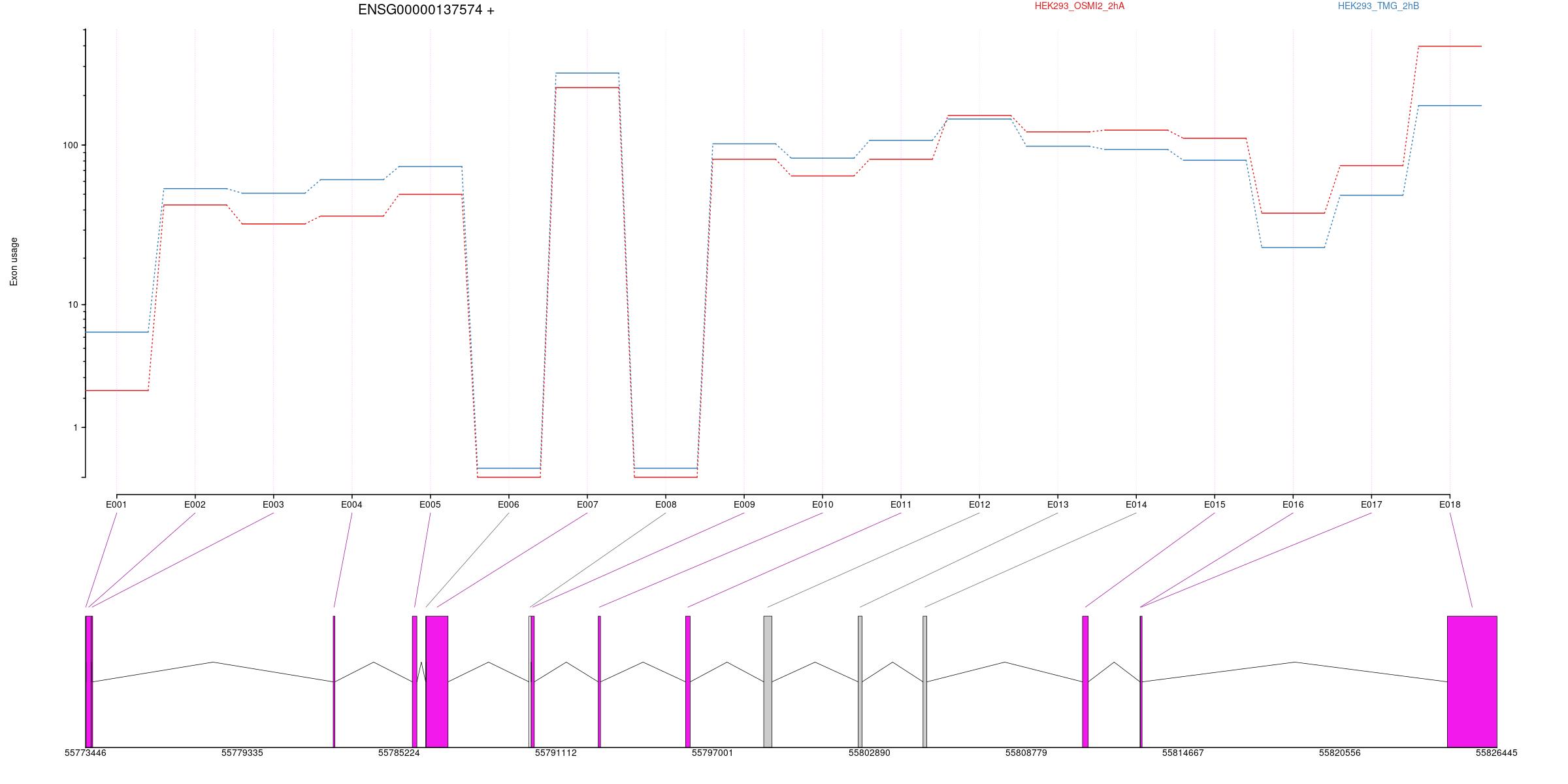Click the red line segment above E018

coord(1450,46)
